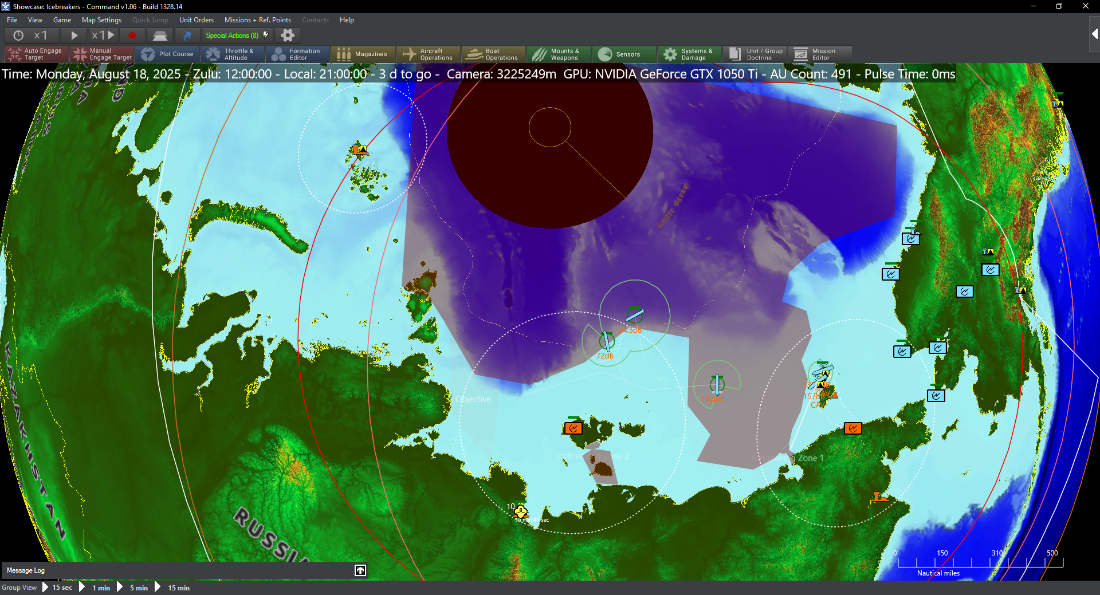Open Mounts & Weapons
Image resolution: width=1100 pixels, height=595 pixels.
[558, 54]
